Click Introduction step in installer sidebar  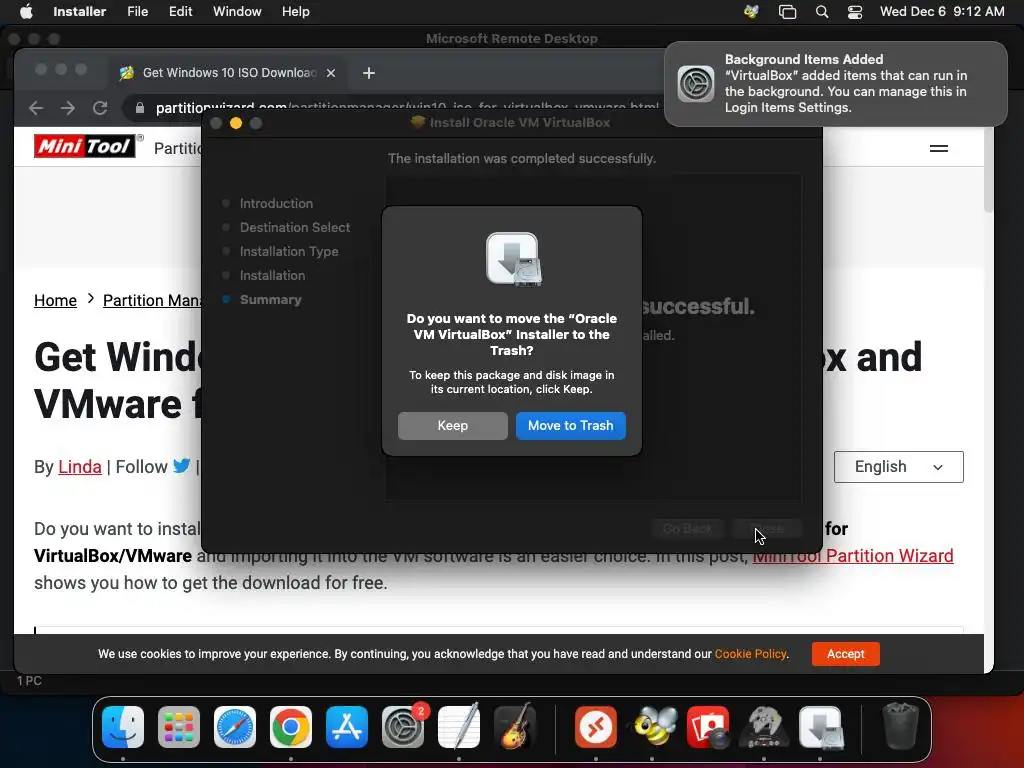point(276,204)
